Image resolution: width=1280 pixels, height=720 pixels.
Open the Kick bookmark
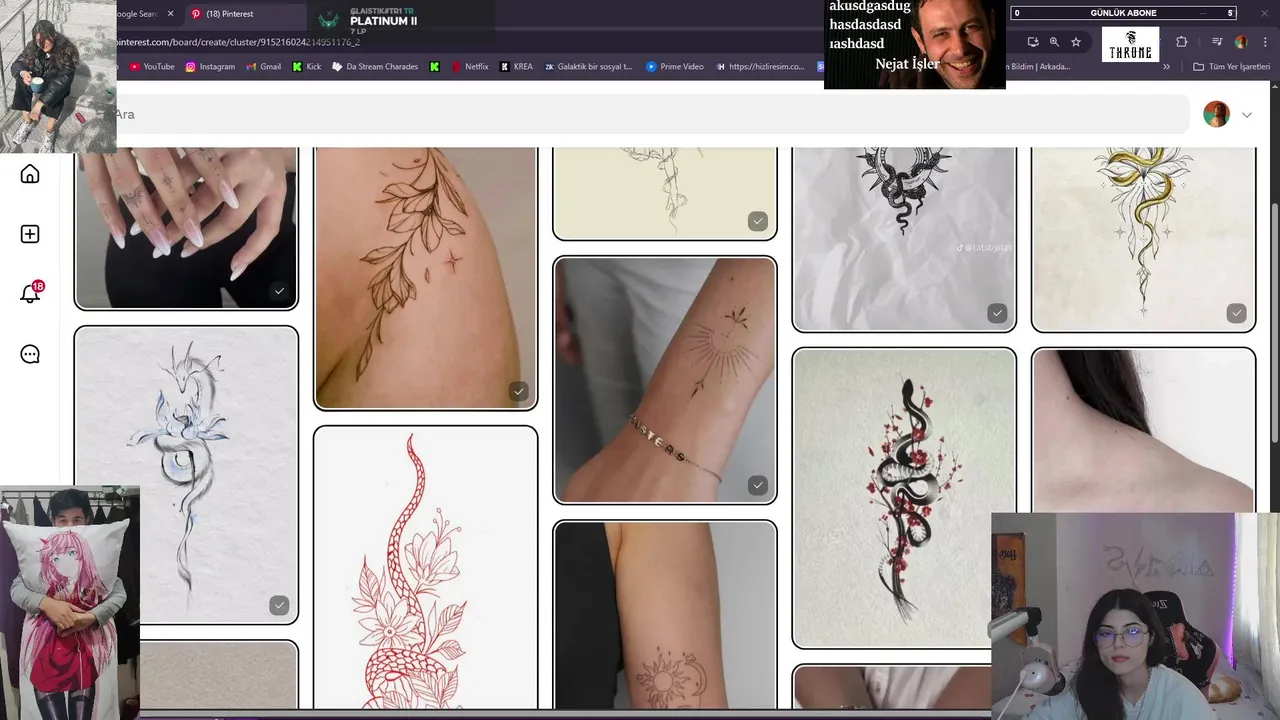308,67
